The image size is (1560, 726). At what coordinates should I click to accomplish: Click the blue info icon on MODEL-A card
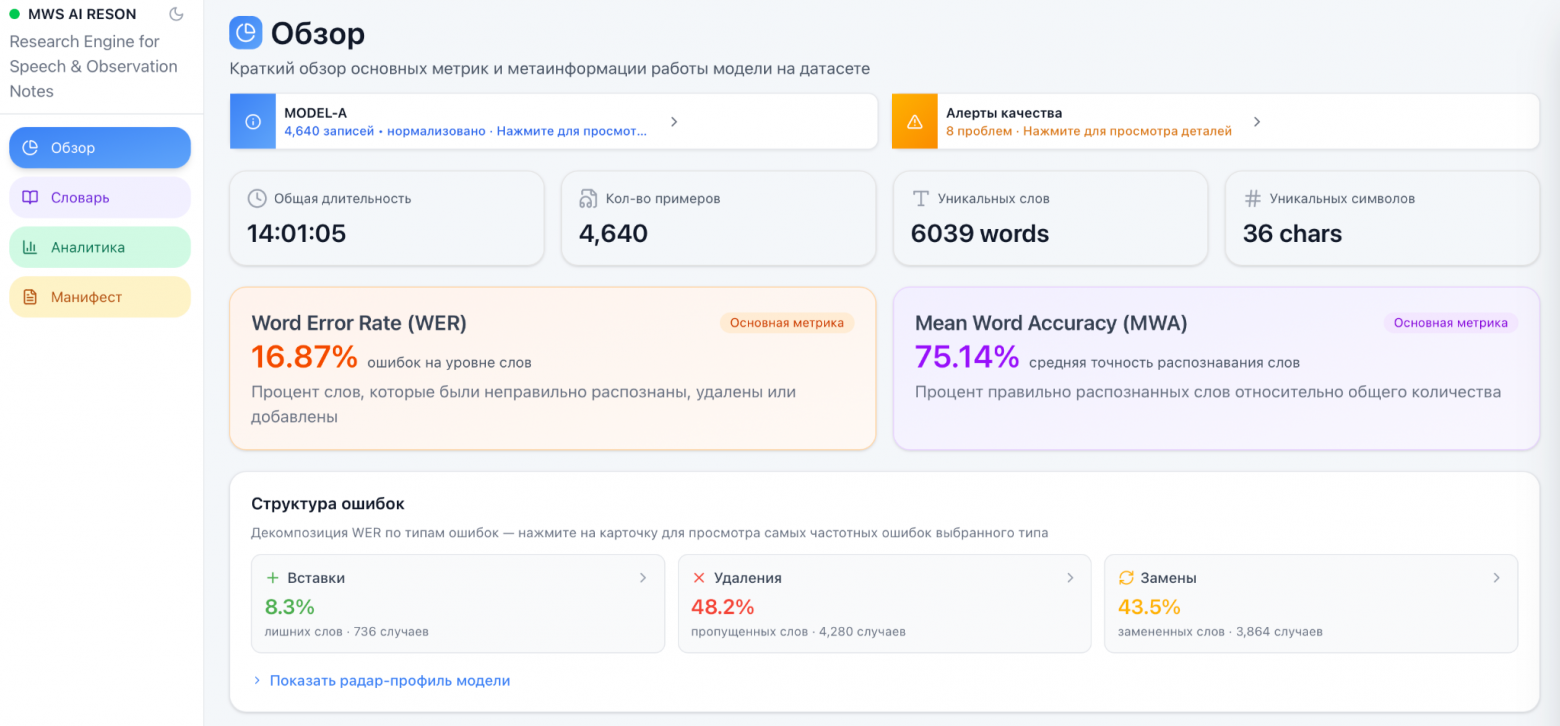coord(253,121)
